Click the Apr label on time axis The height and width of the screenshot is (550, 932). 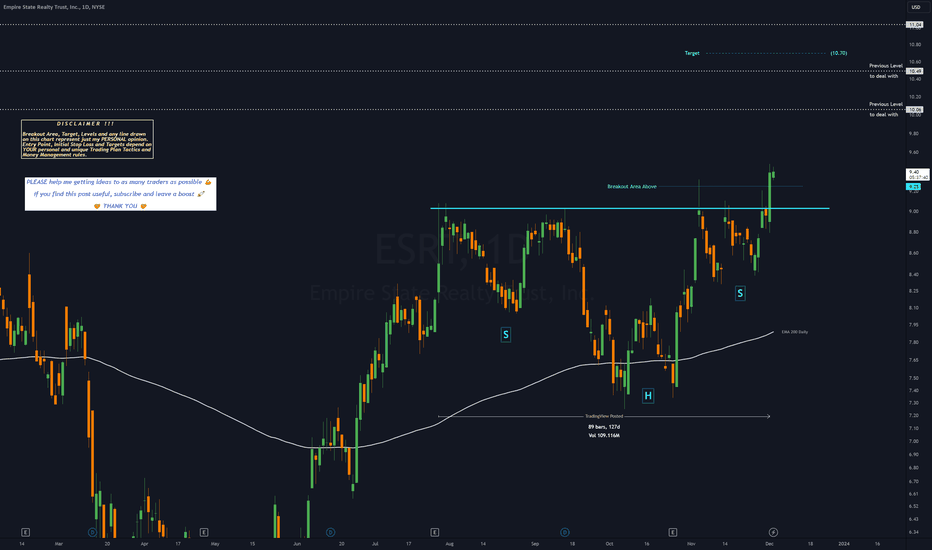point(144,543)
